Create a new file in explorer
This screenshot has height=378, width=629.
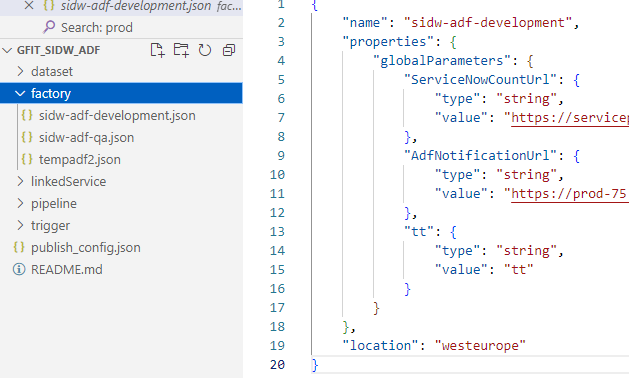pos(157,50)
